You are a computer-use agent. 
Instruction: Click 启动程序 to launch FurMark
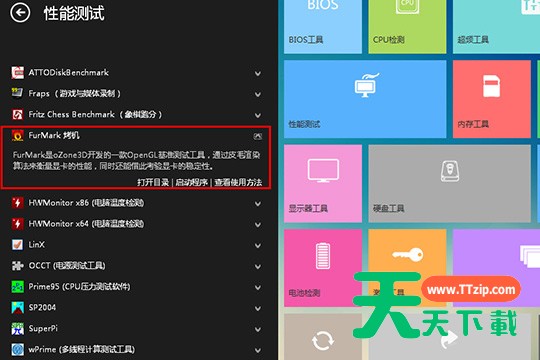[x=191, y=182]
